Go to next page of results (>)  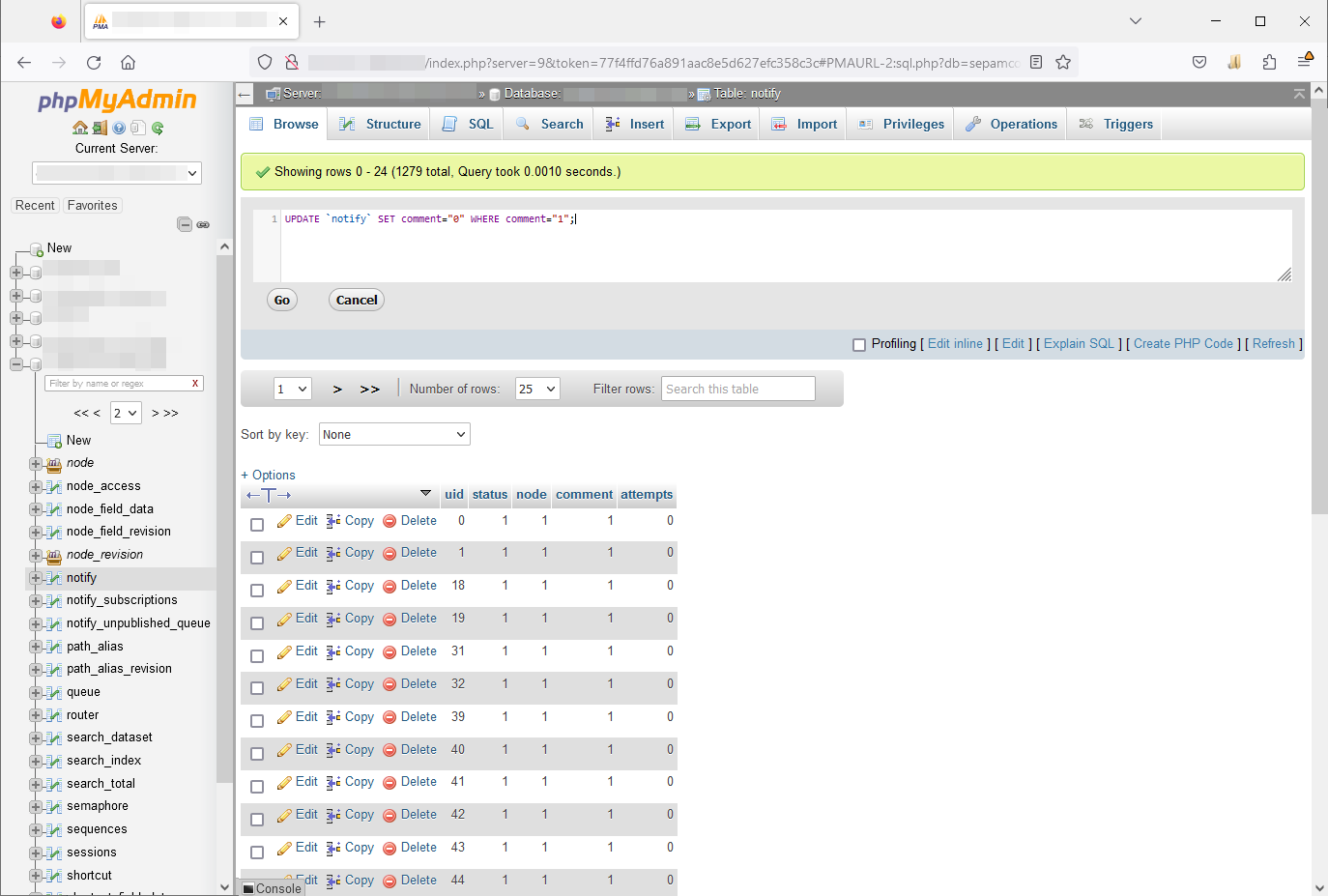(x=337, y=389)
